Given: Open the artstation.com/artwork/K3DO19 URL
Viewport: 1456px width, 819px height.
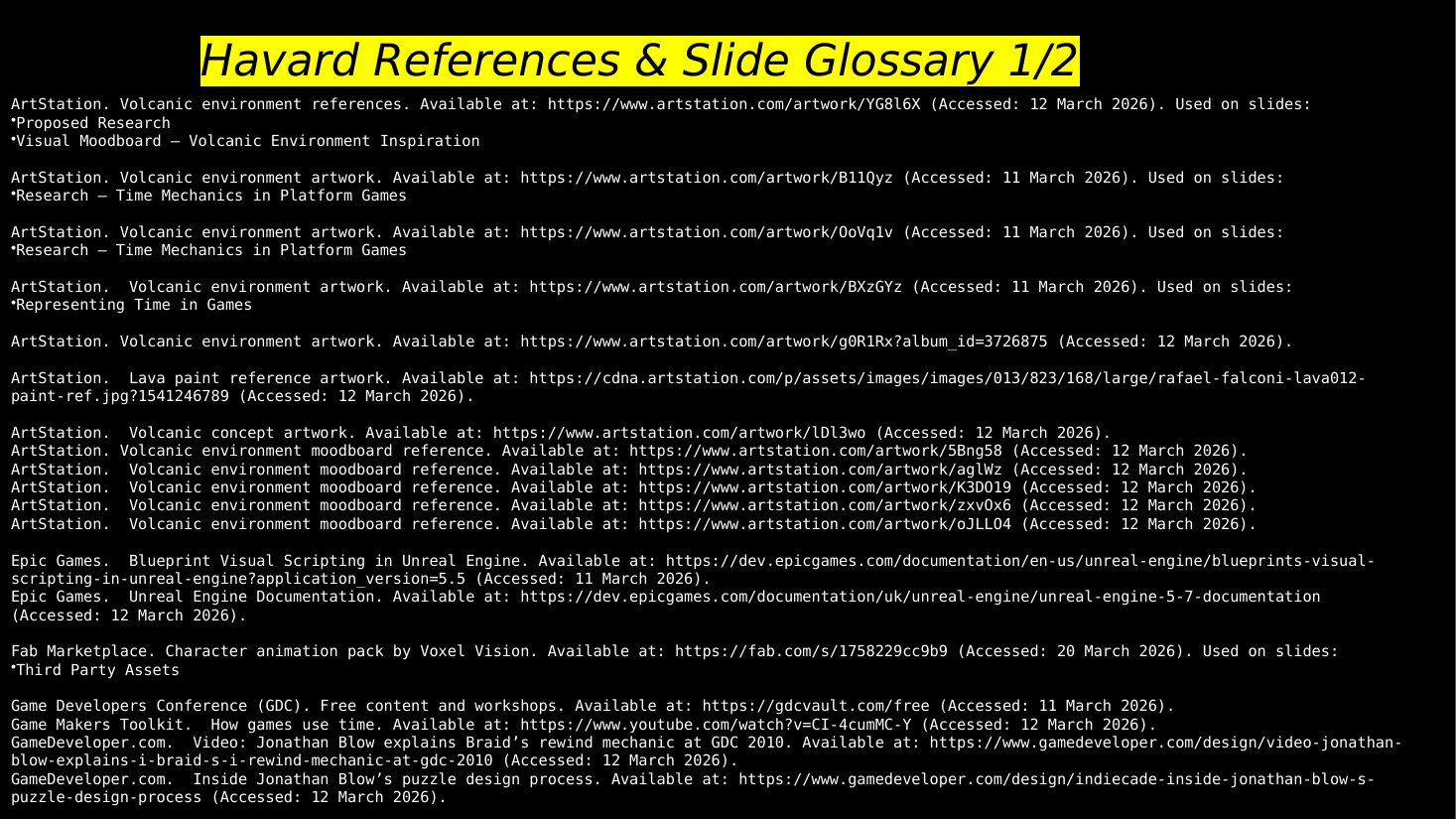Looking at the screenshot, I should (x=825, y=487).
